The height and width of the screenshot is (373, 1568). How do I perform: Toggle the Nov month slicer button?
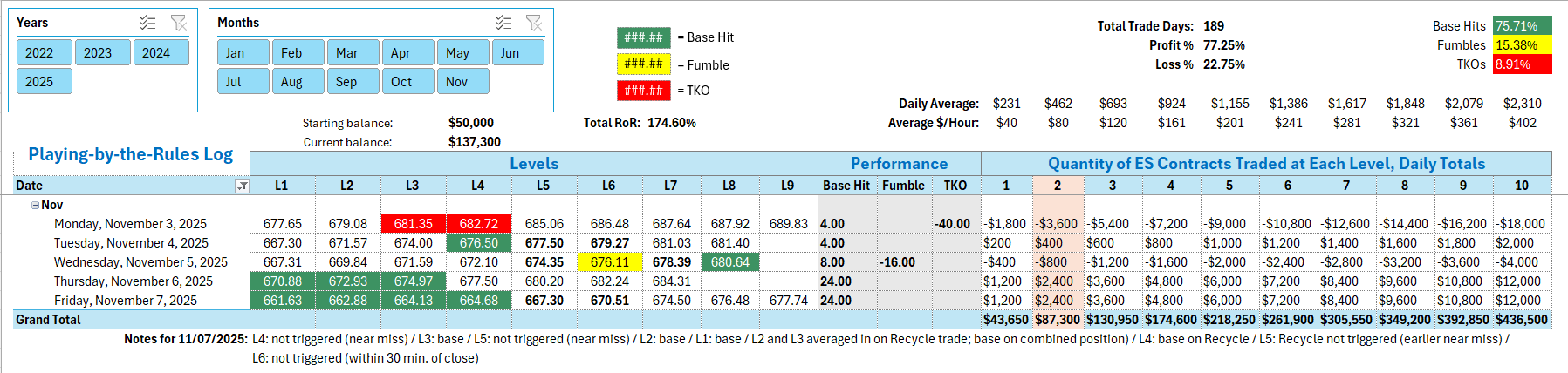[x=462, y=81]
